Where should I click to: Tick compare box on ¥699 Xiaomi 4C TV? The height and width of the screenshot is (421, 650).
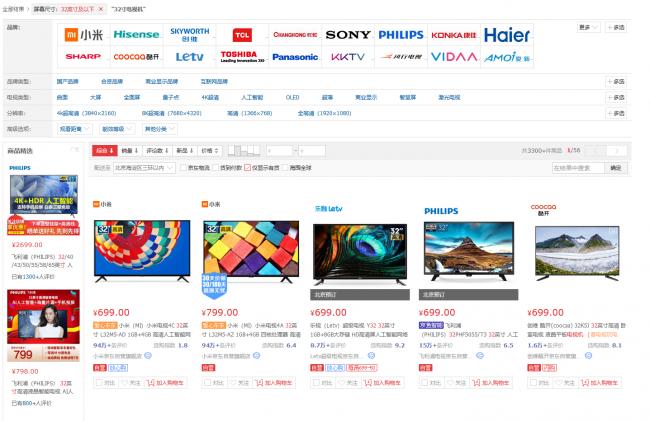click(x=99, y=382)
